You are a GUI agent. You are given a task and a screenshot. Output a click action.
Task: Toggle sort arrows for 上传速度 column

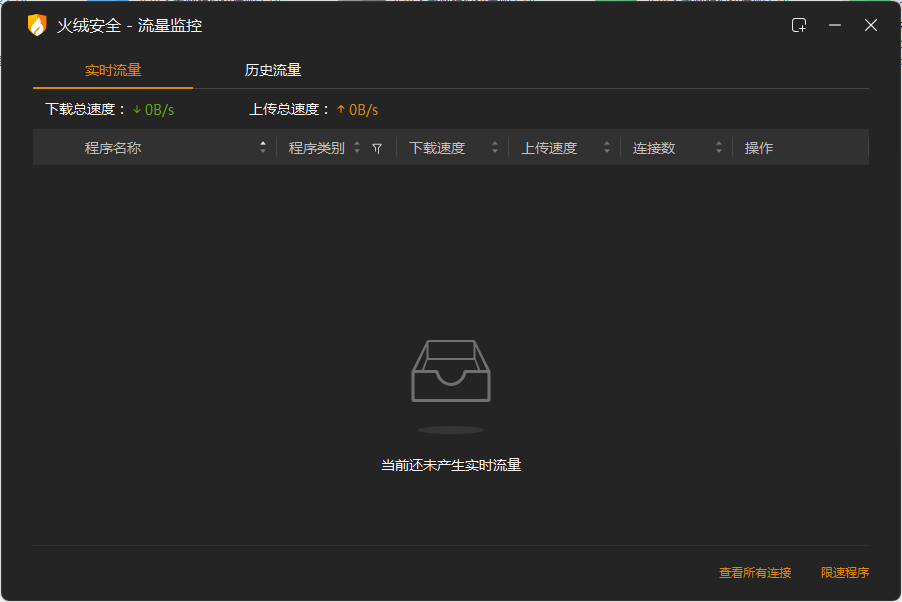606,148
